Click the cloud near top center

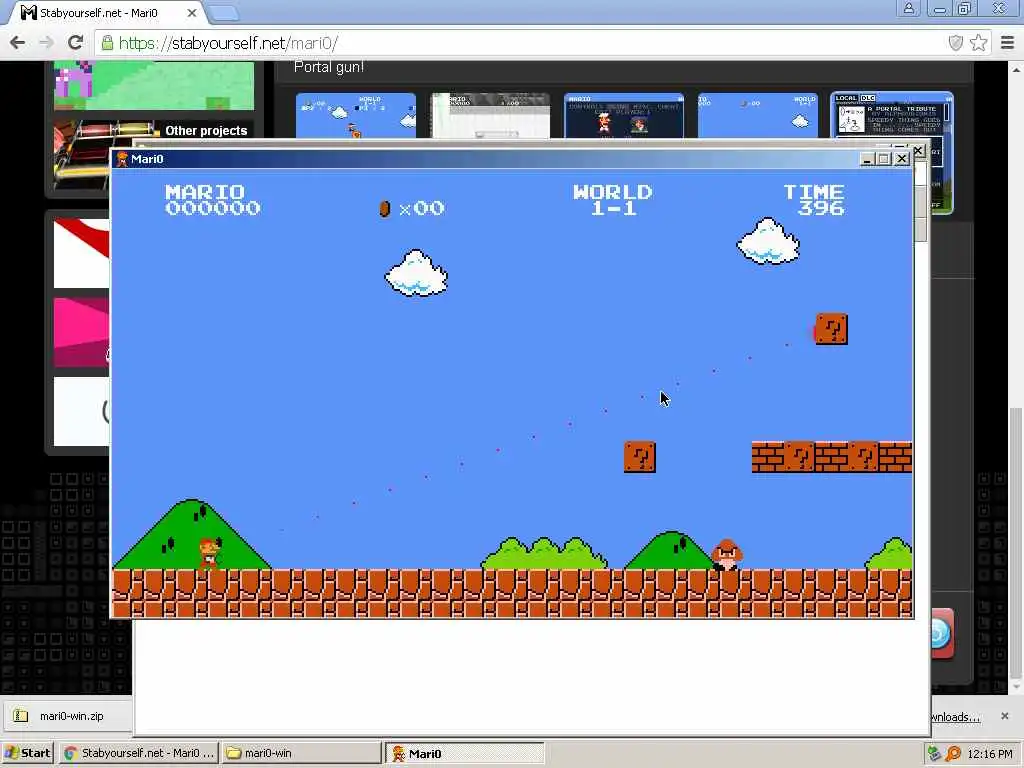click(x=416, y=273)
